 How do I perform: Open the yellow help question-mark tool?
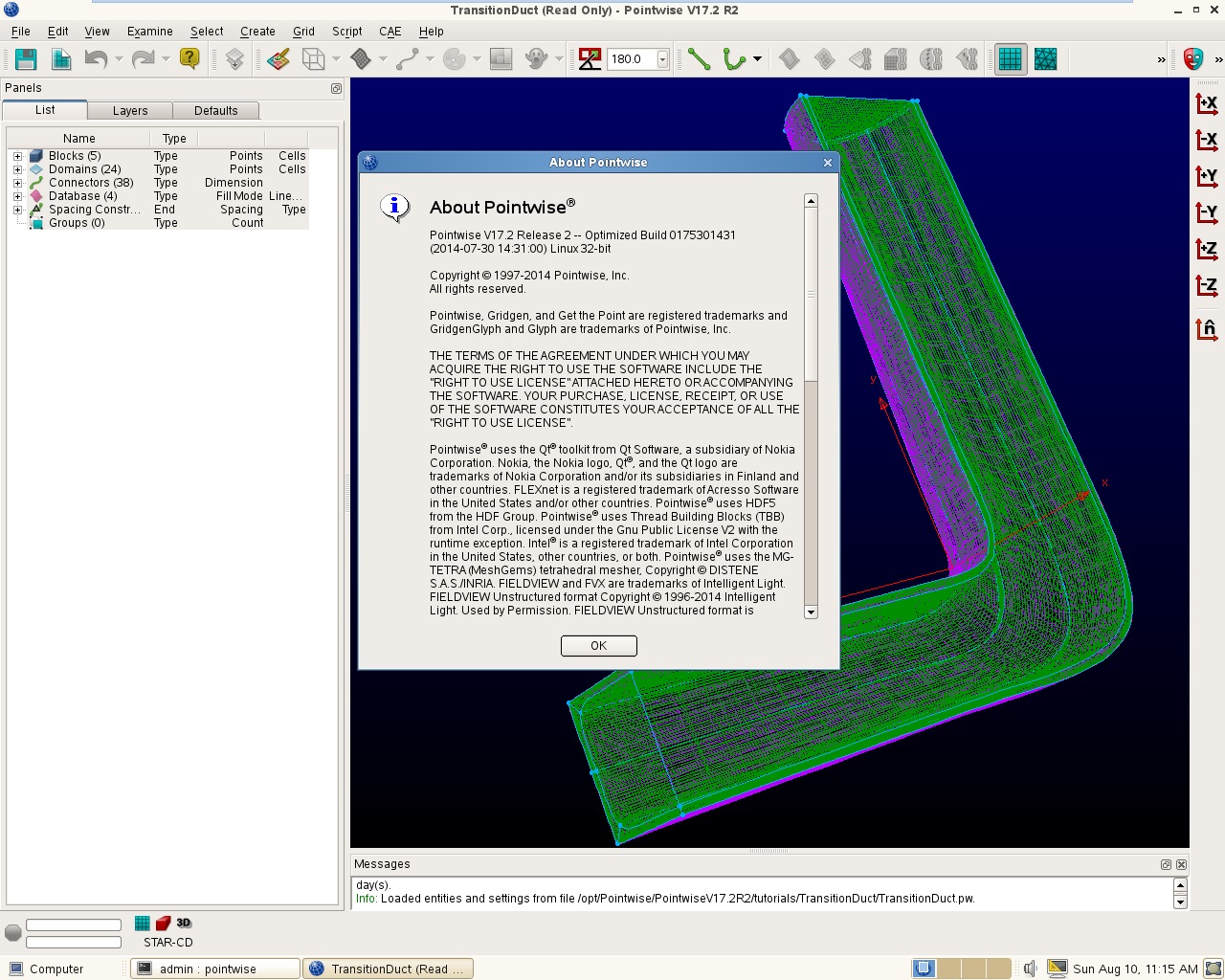(189, 59)
